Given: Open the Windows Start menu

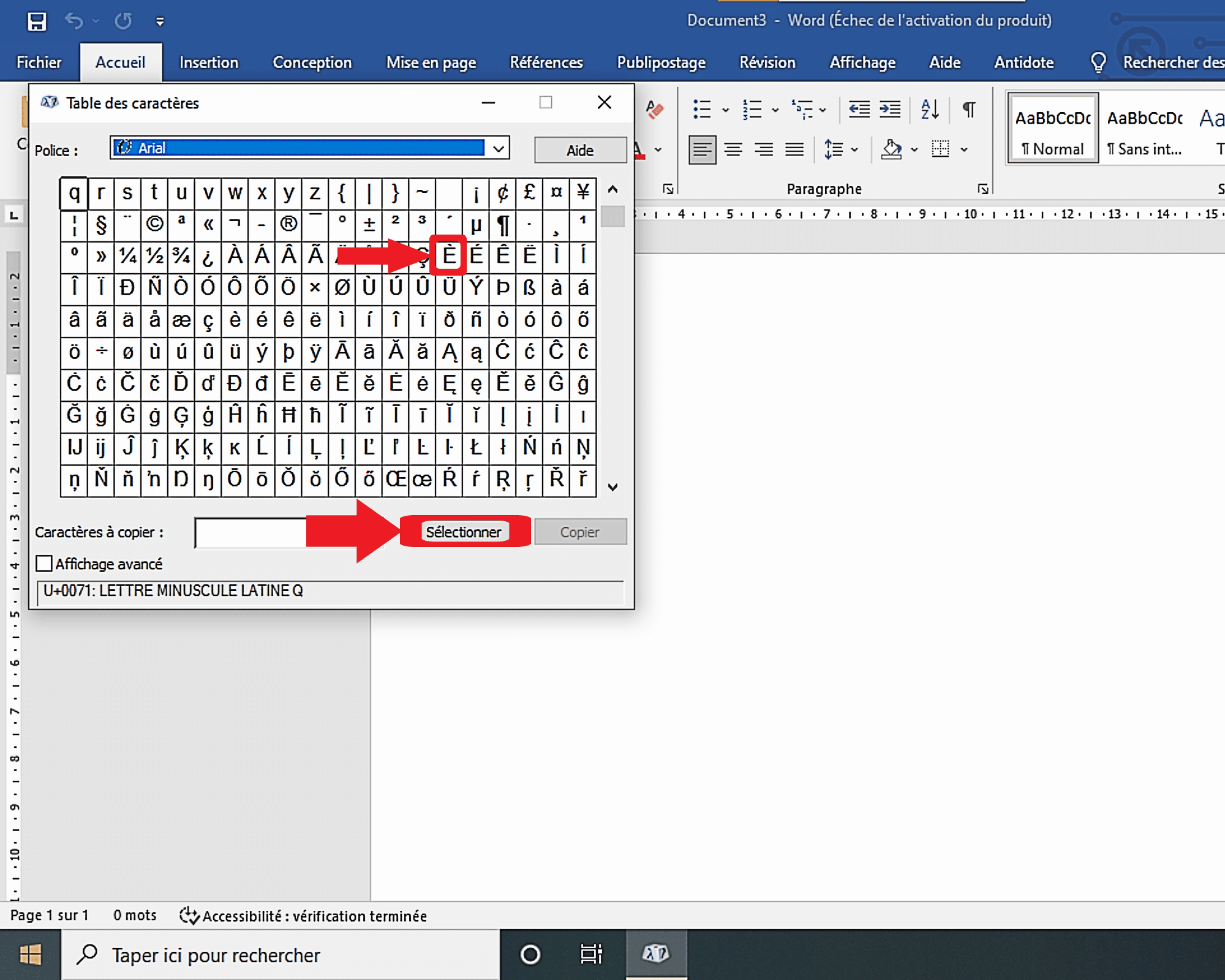Looking at the screenshot, I should pyautogui.click(x=31, y=955).
